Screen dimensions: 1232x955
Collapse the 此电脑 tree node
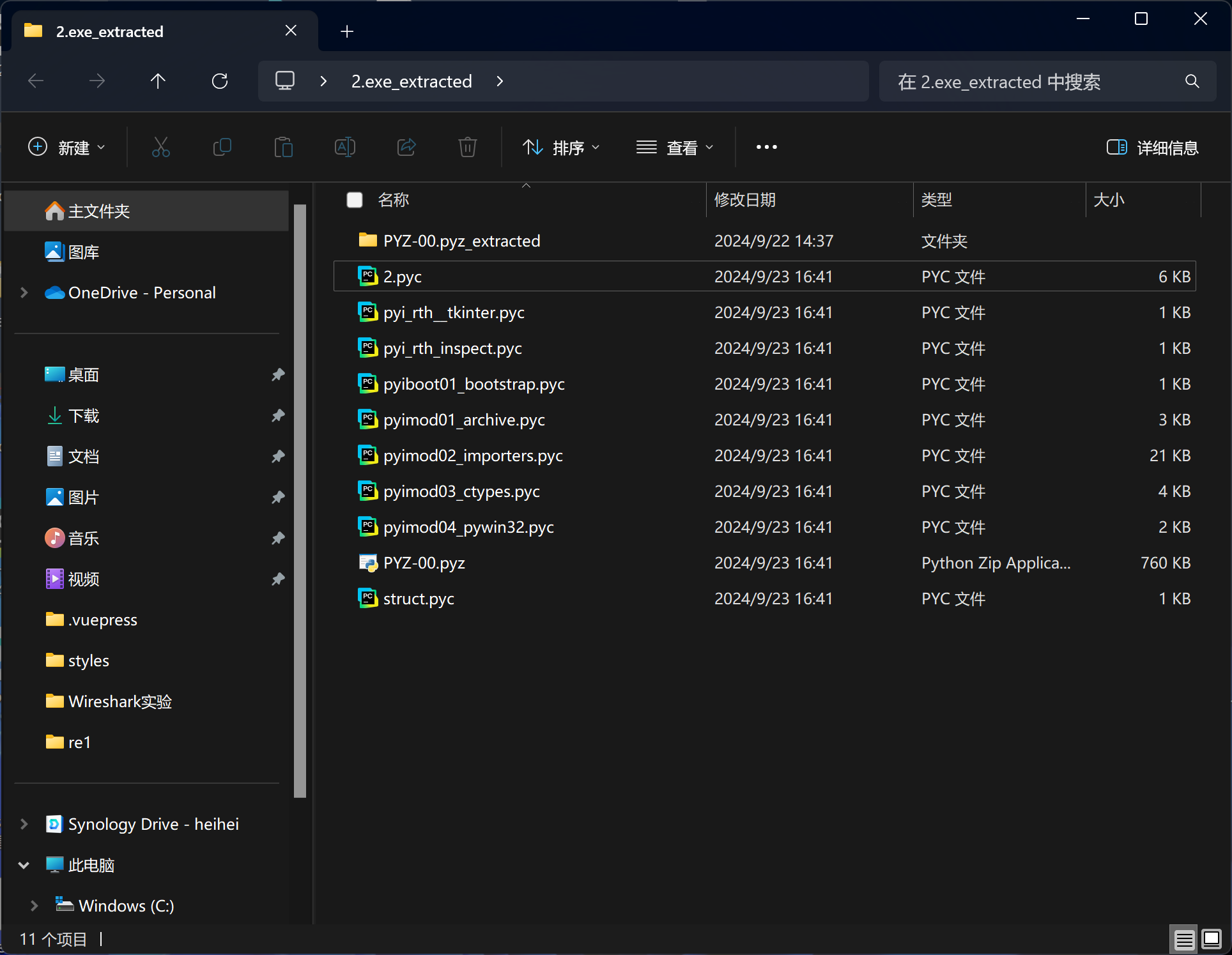24,865
